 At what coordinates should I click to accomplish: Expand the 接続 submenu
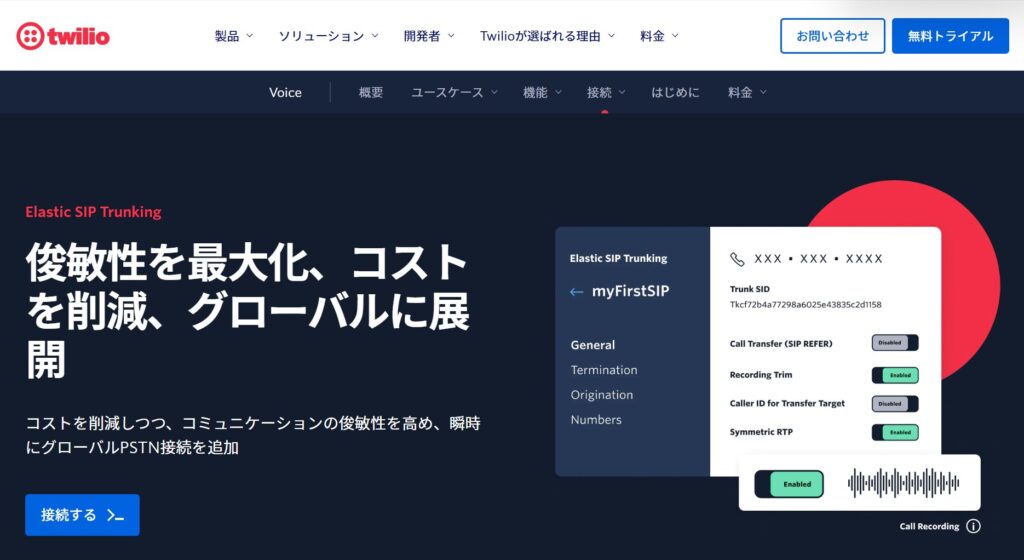606,93
